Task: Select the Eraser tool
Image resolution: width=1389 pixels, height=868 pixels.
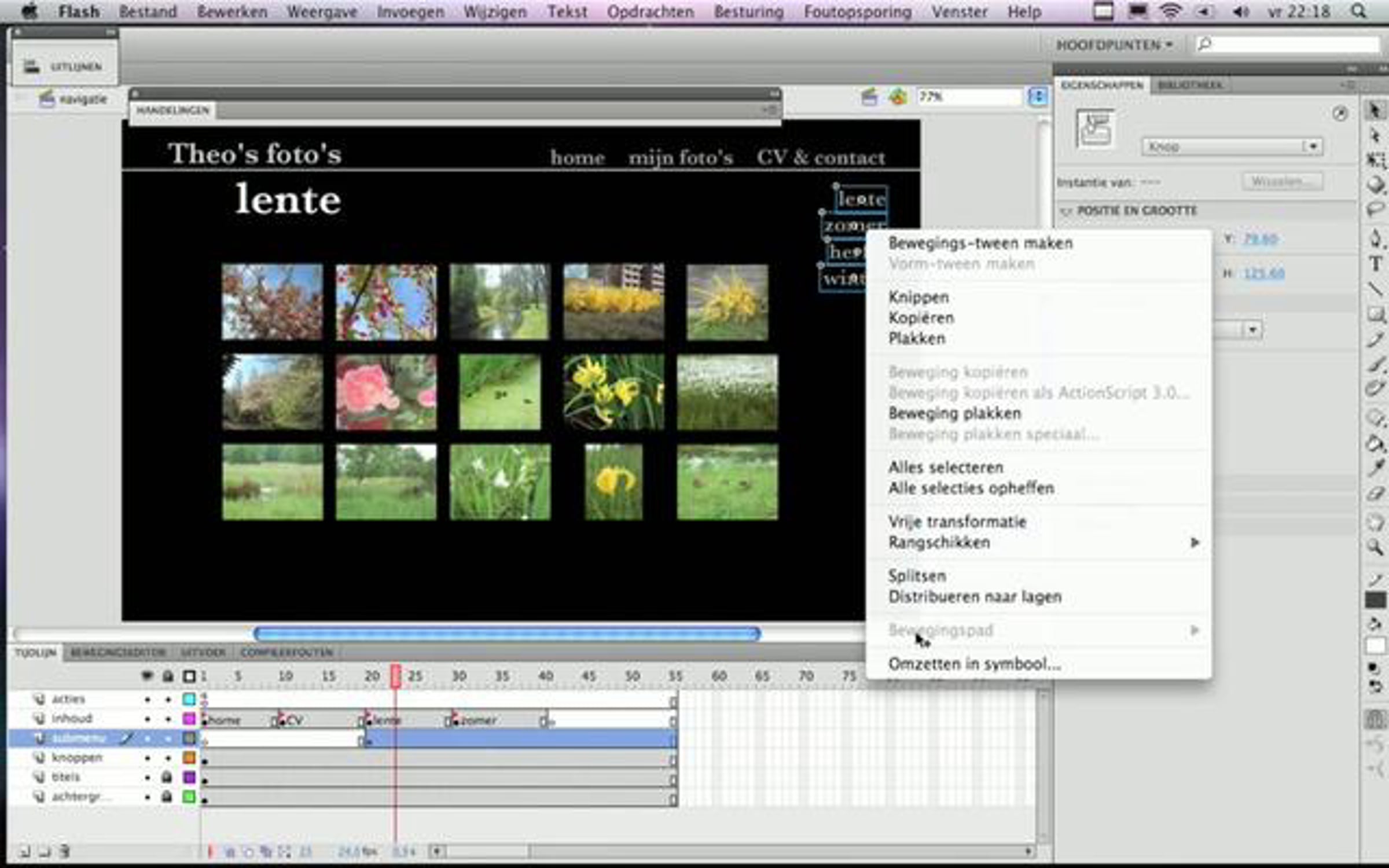Action: click(x=1375, y=494)
